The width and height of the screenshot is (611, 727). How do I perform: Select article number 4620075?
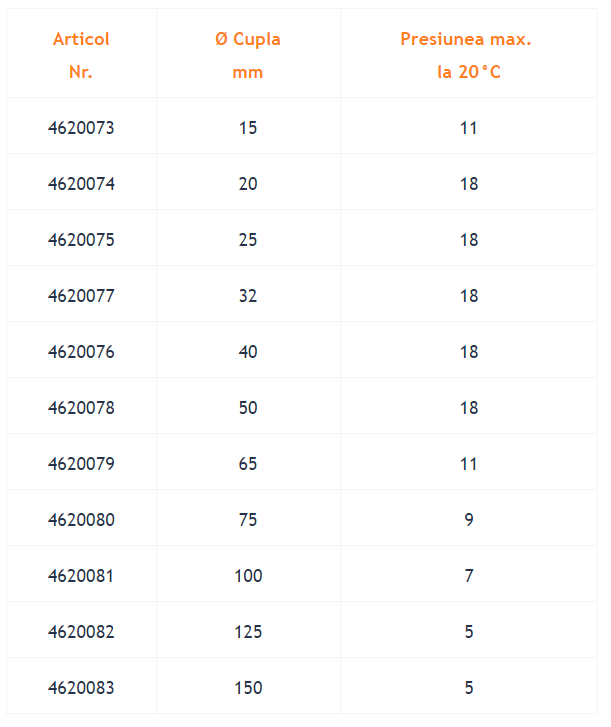pos(81,240)
